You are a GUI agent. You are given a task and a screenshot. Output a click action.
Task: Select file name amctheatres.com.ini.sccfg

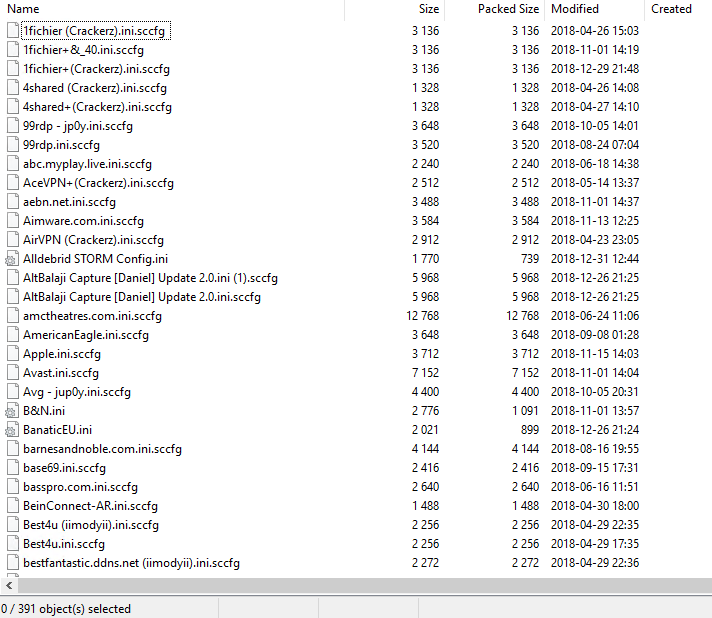[92, 316]
